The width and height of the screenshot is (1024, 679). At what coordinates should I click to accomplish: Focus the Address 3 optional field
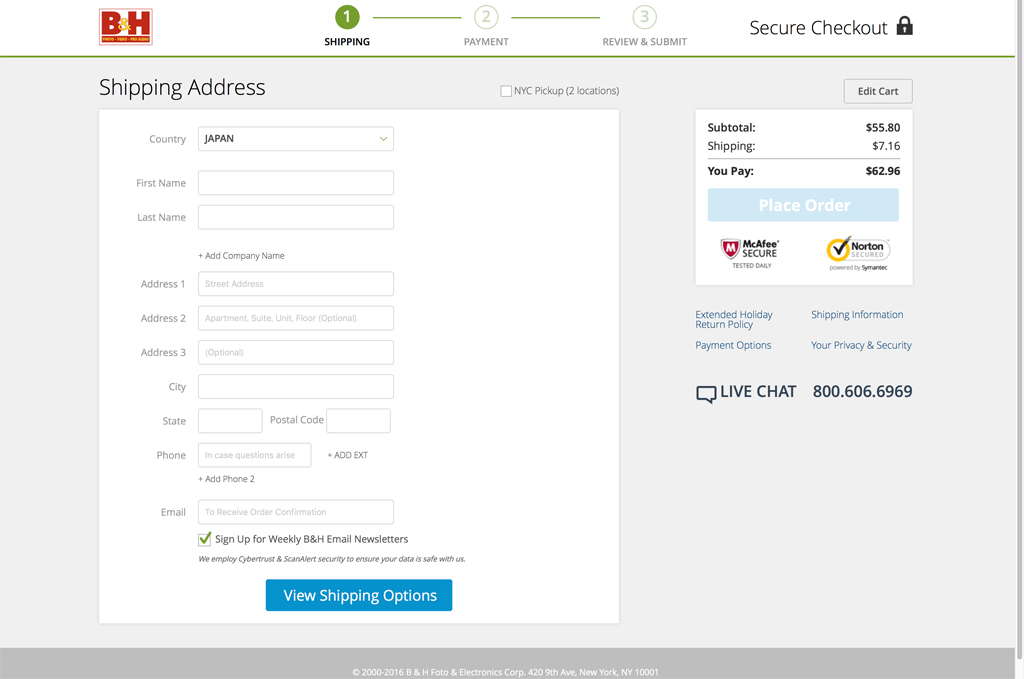pyautogui.click(x=296, y=353)
